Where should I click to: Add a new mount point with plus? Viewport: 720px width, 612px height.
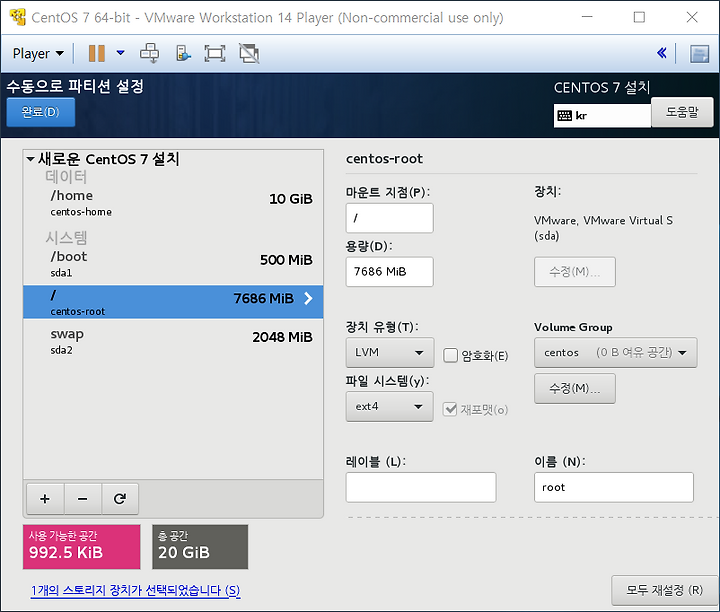click(45, 499)
